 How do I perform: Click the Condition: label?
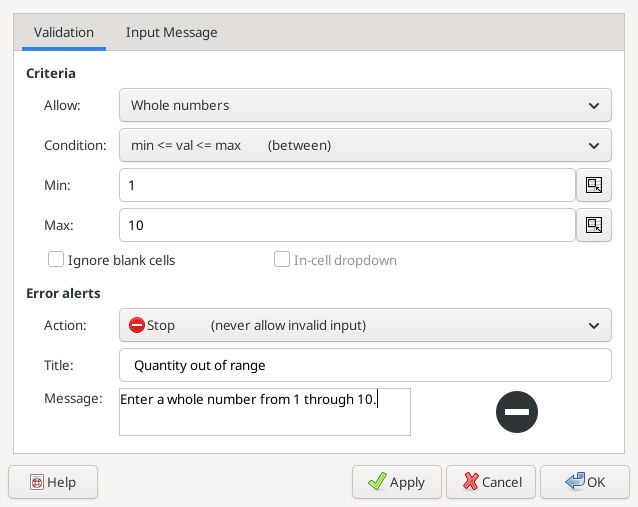[75, 145]
